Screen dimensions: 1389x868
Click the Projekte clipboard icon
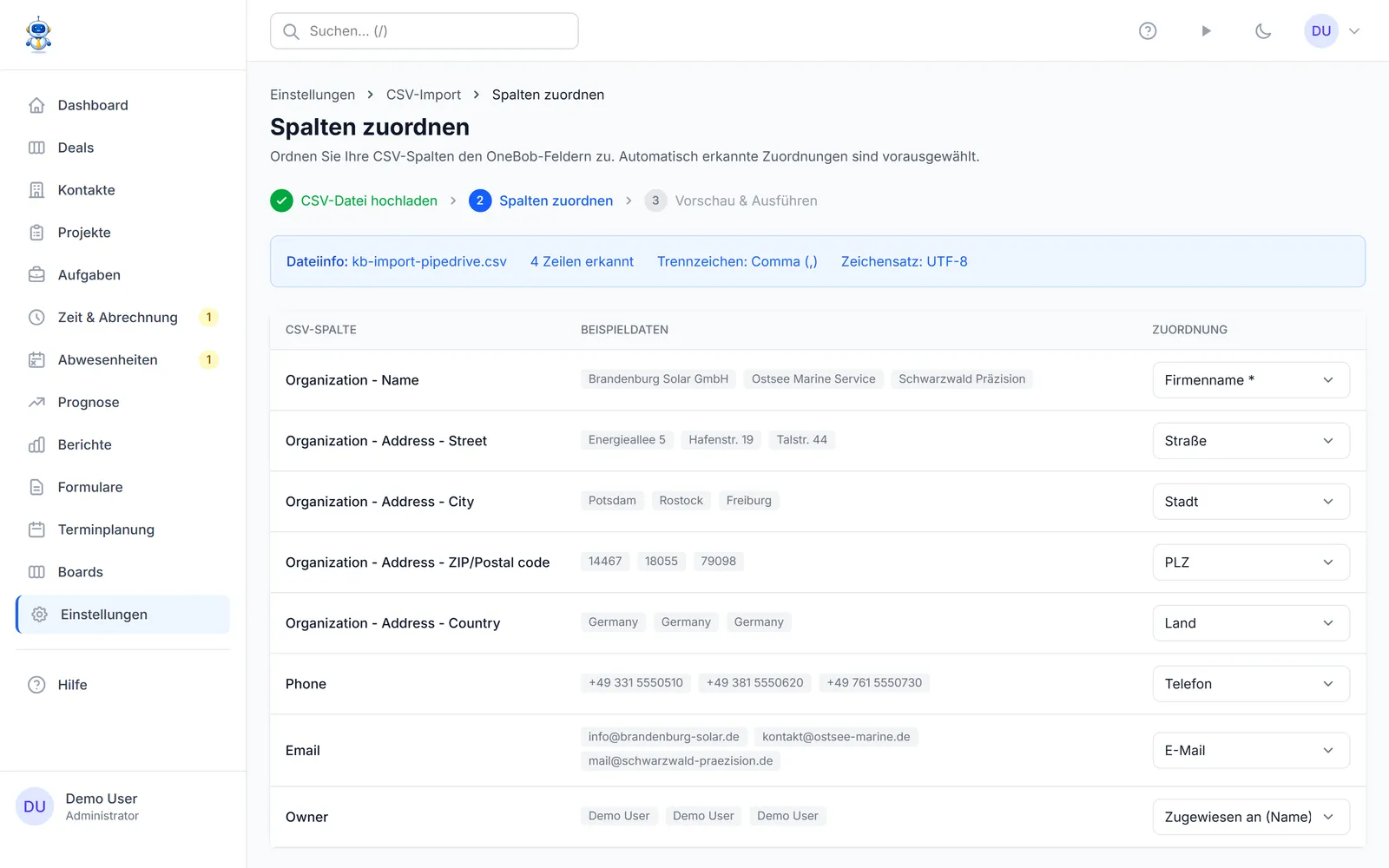tap(36, 233)
